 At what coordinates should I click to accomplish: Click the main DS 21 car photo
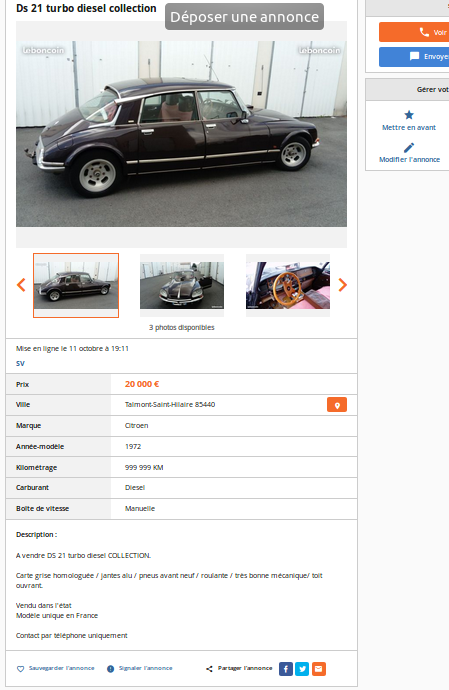click(181, 134)
